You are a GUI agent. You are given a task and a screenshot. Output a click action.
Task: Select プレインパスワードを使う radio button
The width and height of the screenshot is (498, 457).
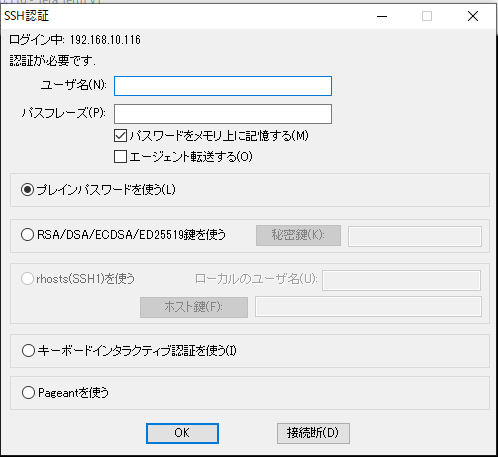(x=27, y=190)
